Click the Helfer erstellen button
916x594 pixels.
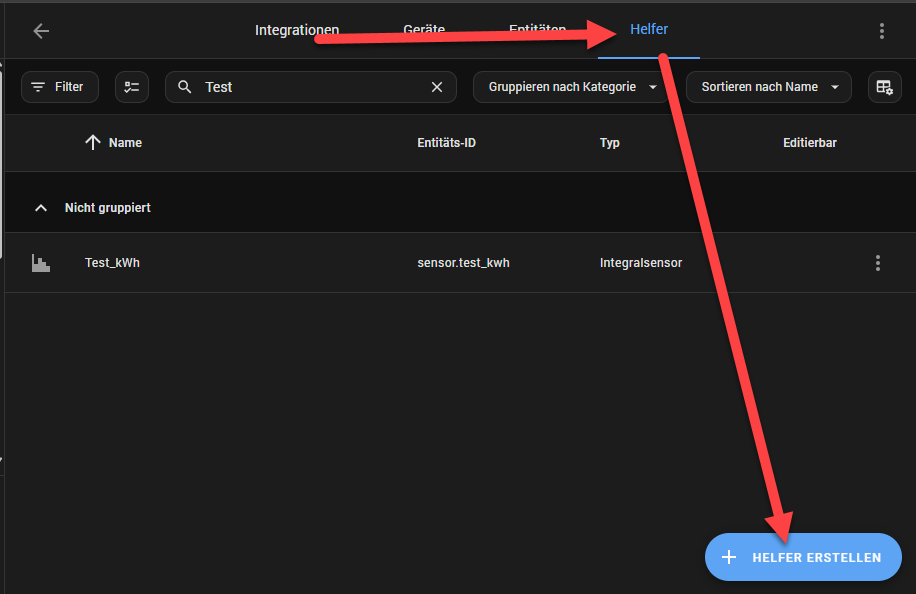point(803,557)
